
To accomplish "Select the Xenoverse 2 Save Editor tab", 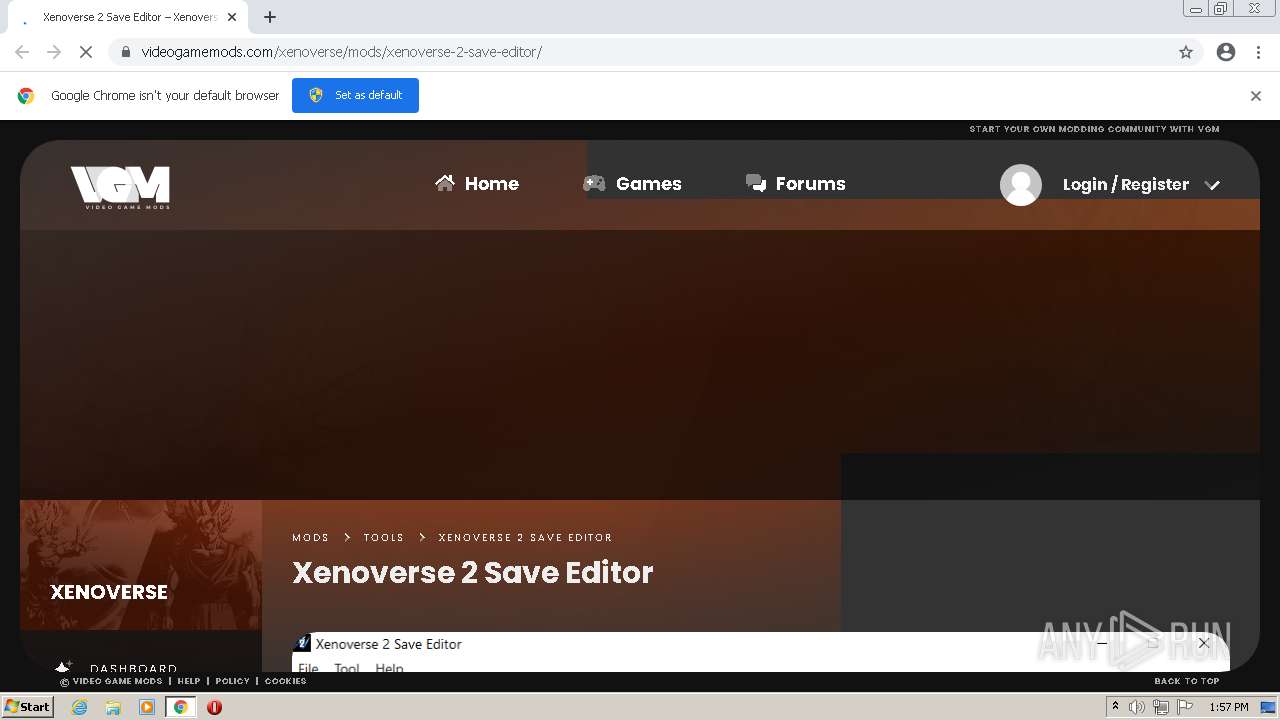I will coord(128,17).
